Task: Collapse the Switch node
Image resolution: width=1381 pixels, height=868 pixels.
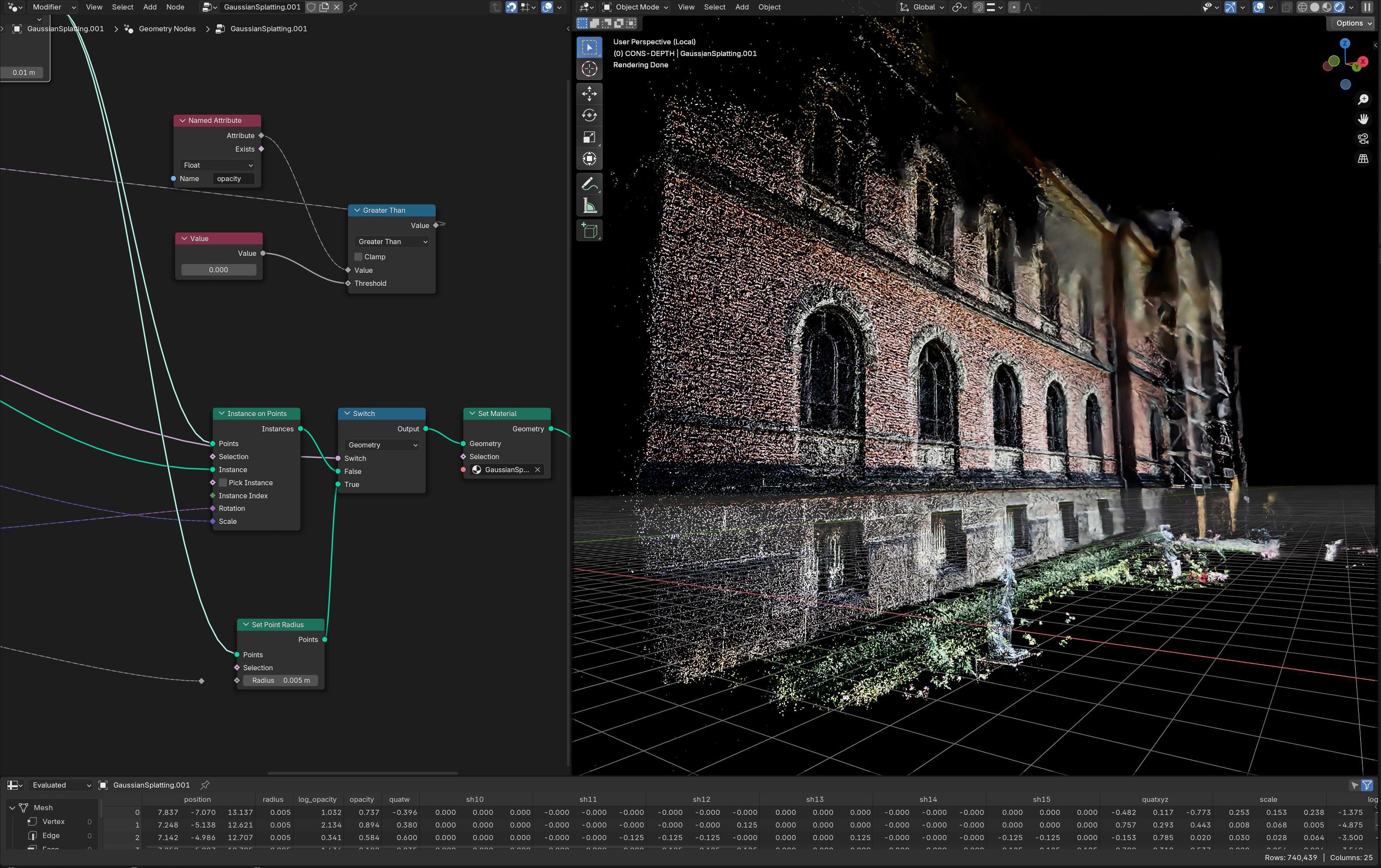Action: pos(347,413)
